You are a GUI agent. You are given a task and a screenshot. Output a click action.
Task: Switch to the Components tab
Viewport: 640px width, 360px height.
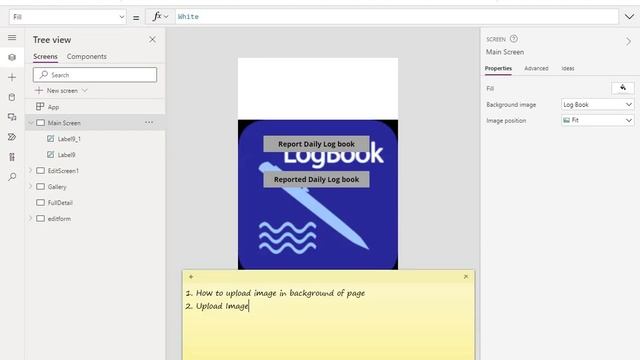(87, 56)
